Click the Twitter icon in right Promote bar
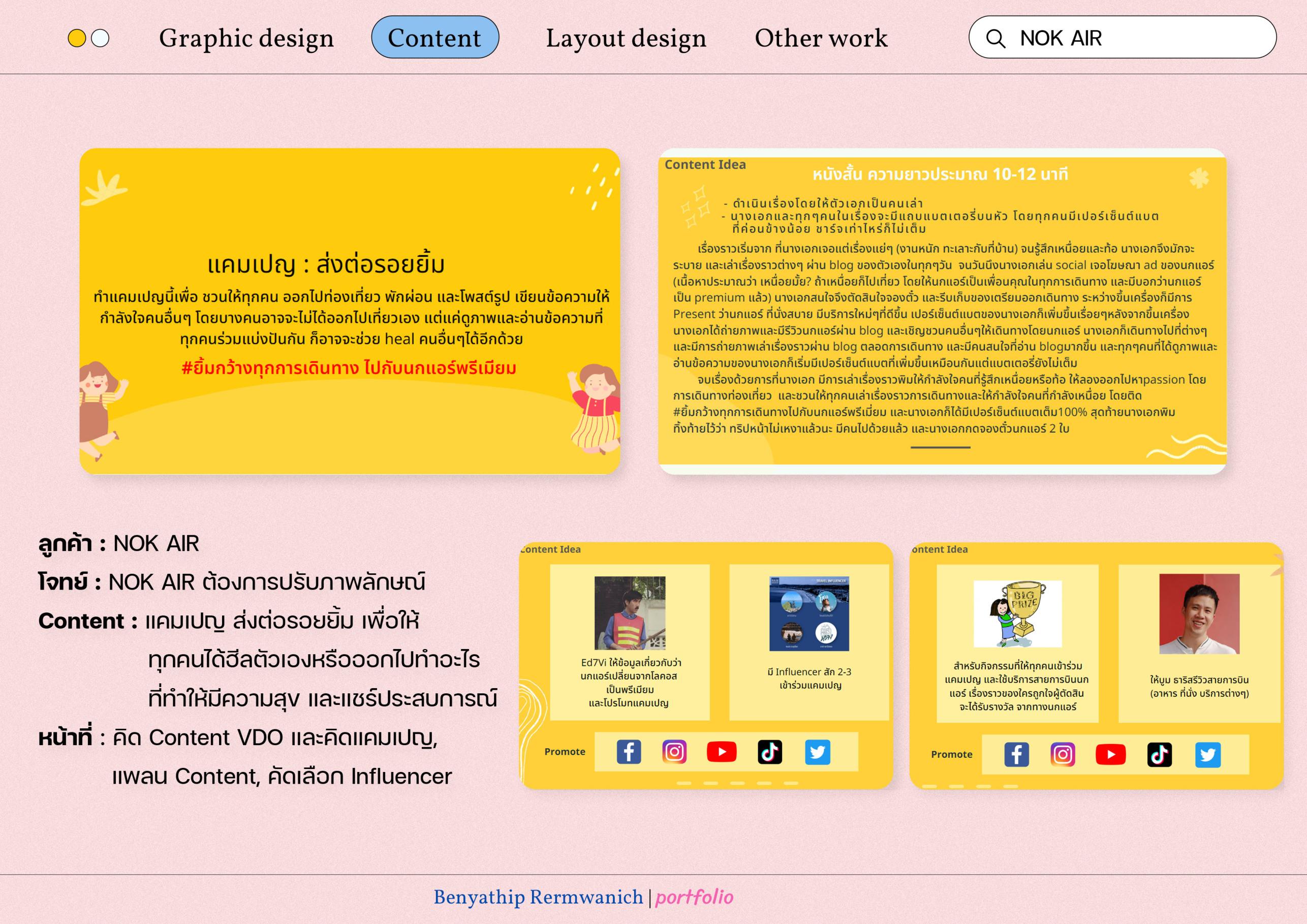Image resolution: width=1307 pixels, height=924 pixels. [1207, 754]
